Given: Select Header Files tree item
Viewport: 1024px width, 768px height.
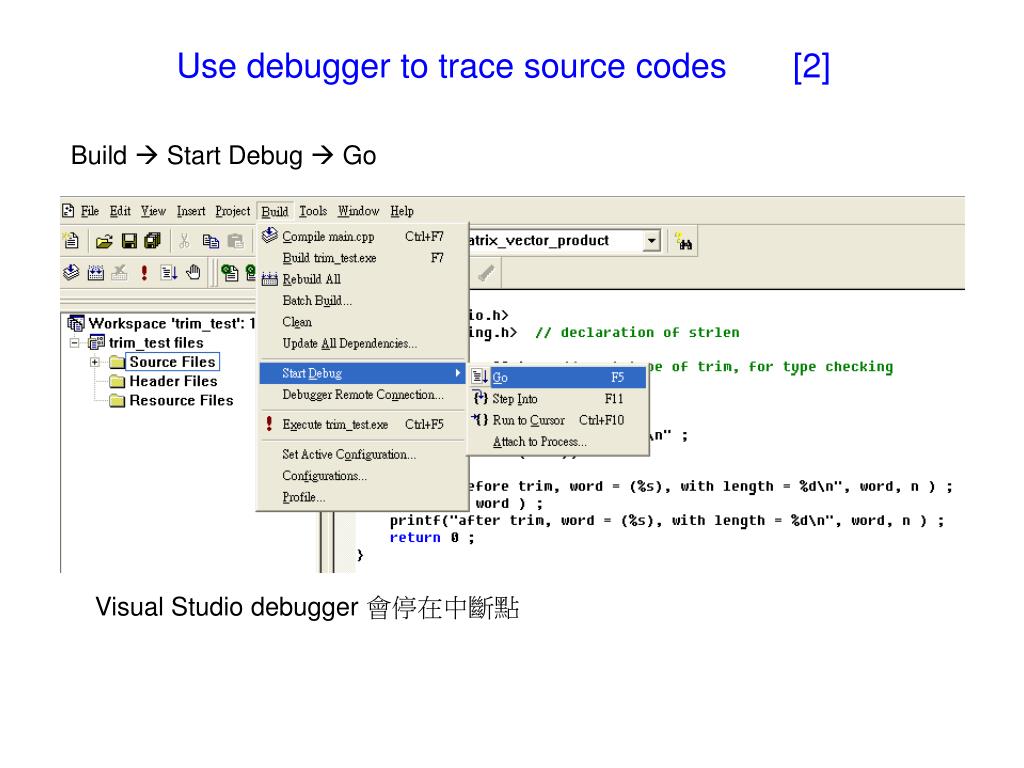Looking at the screenshot, I should (x=174, y=381).
